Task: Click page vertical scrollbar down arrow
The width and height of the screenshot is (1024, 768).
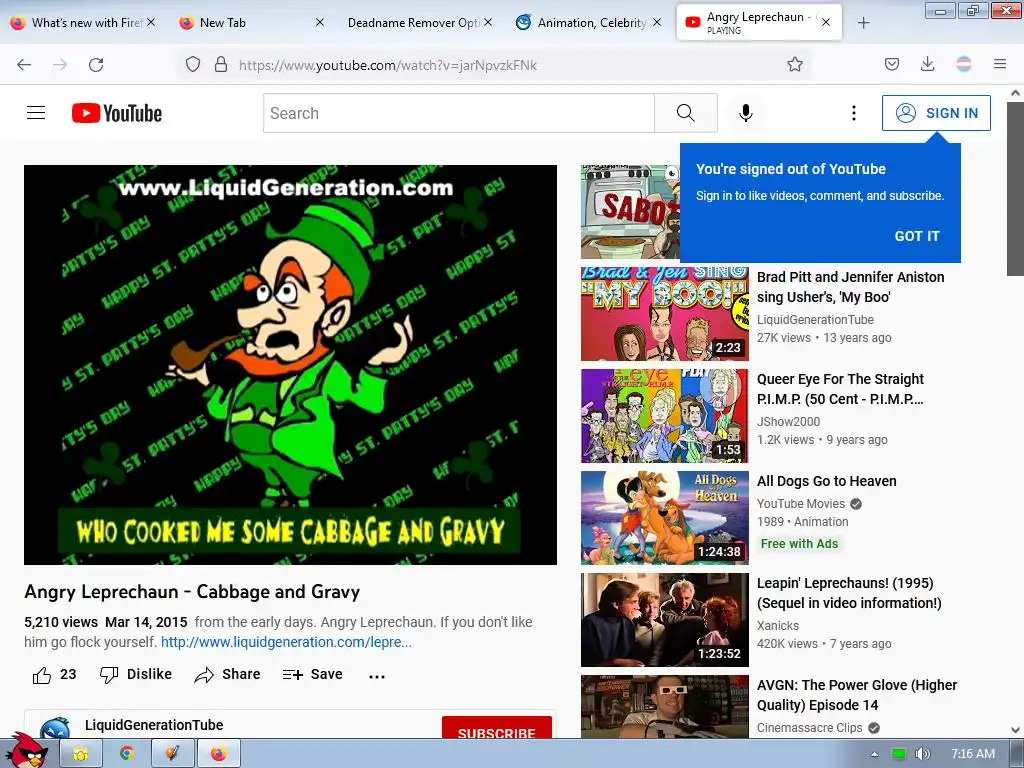Action: [1016, 730]
